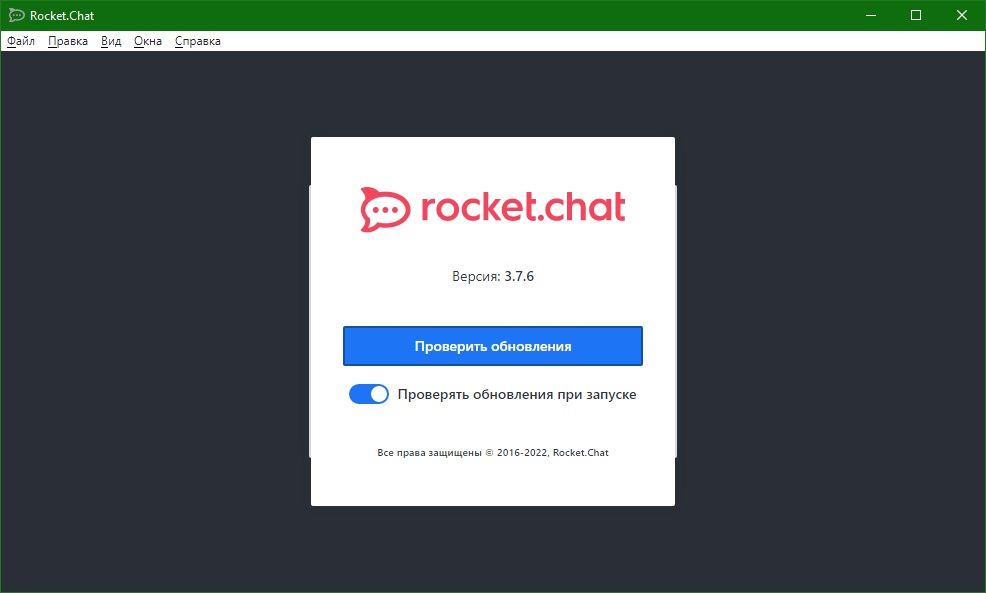The width and height of the screenshot is (986, 593).
Task: Close the Rocket.Chat window
Action: [962, 15]
